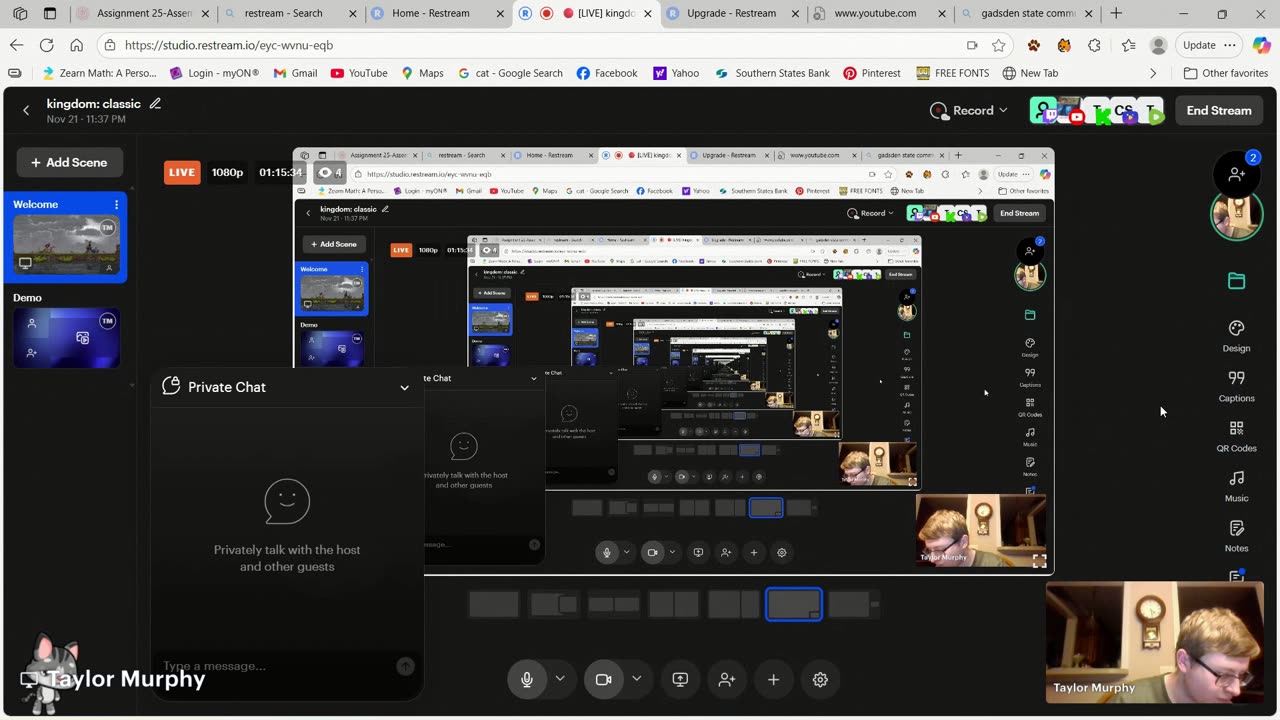Image resolution: width=1280 pixels, height=720 pixels.
Task: Open the browser extensions puzzle icon
Action: (1094, 45)
